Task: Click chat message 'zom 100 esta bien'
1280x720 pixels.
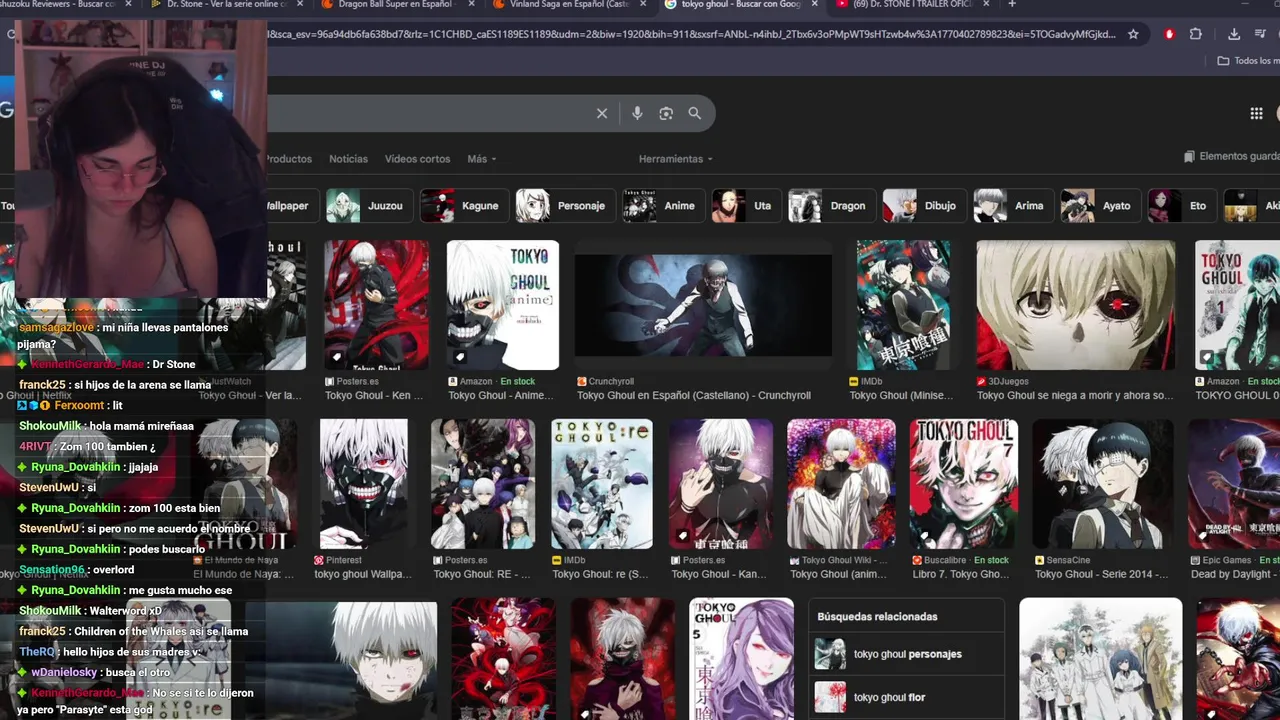Action: [174, 508]
